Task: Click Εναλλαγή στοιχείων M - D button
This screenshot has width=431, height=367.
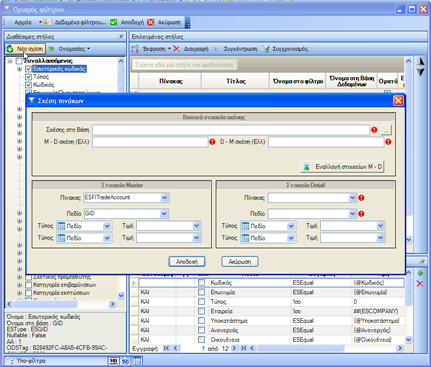Action: (342, 166)
